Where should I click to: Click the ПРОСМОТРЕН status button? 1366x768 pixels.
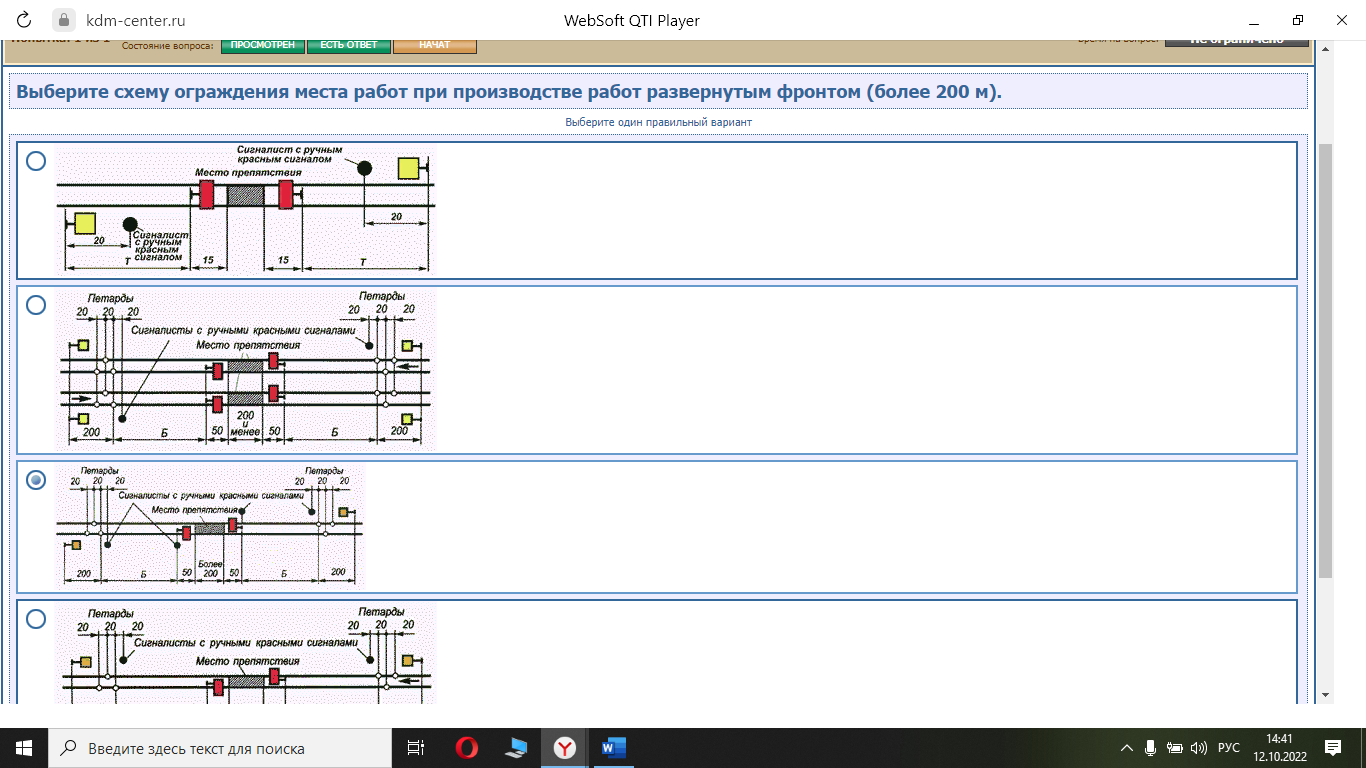(x=263, y=45)
